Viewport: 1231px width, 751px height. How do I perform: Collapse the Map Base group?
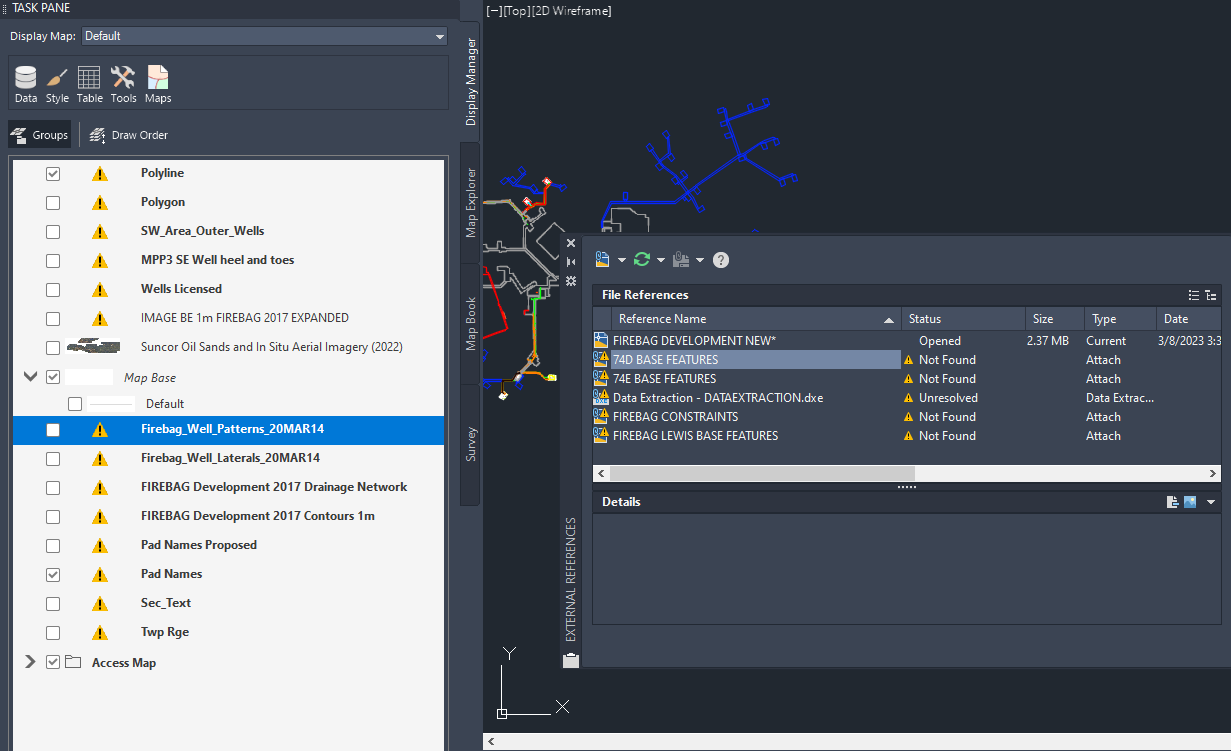coord(29,377)
